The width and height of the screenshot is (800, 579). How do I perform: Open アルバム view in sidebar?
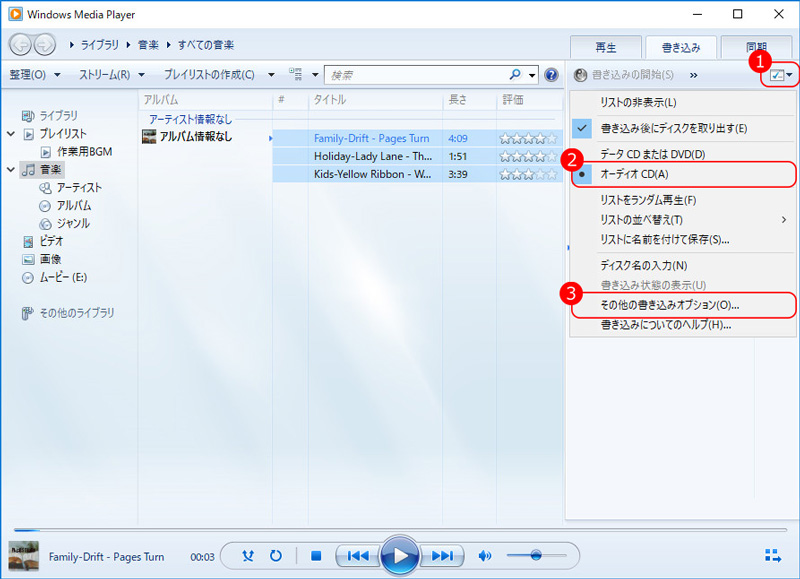tap(65, 206)
